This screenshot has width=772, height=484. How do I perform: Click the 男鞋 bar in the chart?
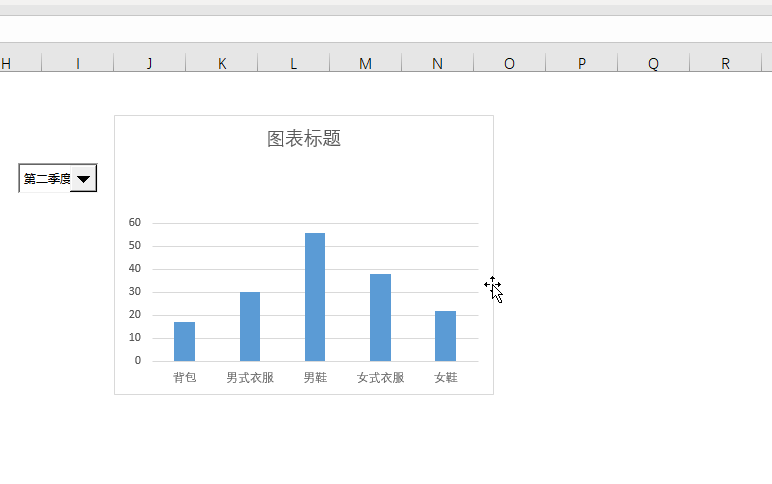[x=315, y=297]
